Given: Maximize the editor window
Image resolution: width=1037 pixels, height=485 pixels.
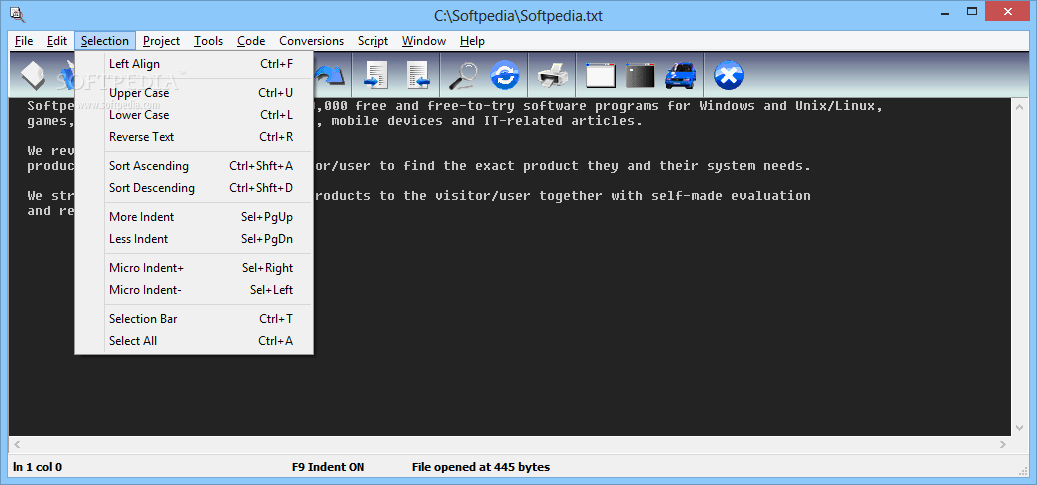Looking at the screenshot, I should point(972,11).
